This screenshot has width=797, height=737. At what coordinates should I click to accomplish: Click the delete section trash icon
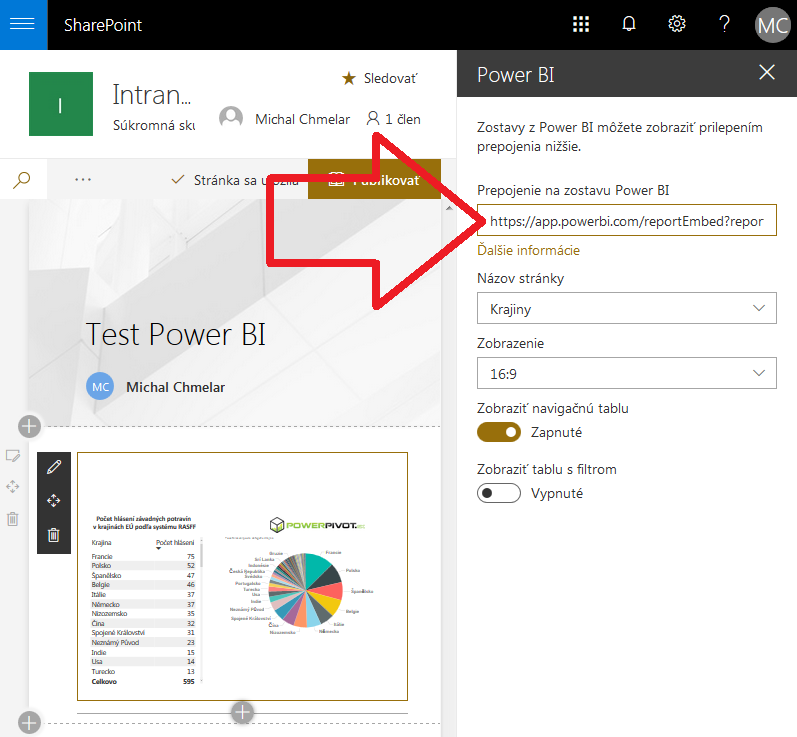pyautogui.click(x=13, y=519)
